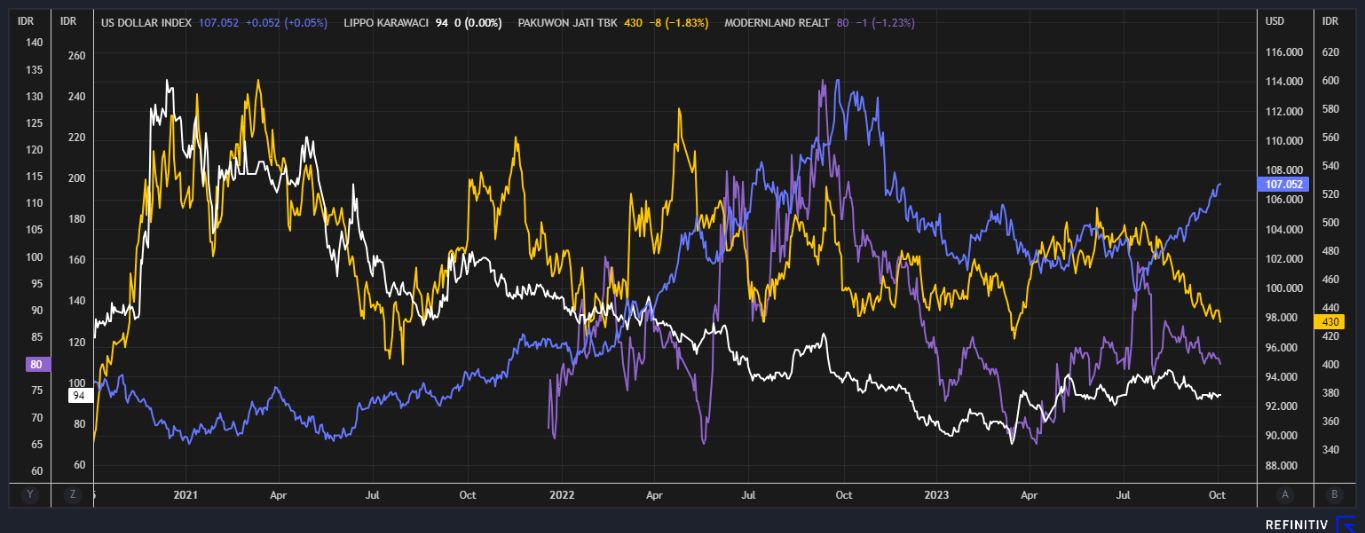Image resolution: width=1365 pixels, height=533 pixels.
Task: Click the A axis selector button
Action: (x=1284, y=495)
